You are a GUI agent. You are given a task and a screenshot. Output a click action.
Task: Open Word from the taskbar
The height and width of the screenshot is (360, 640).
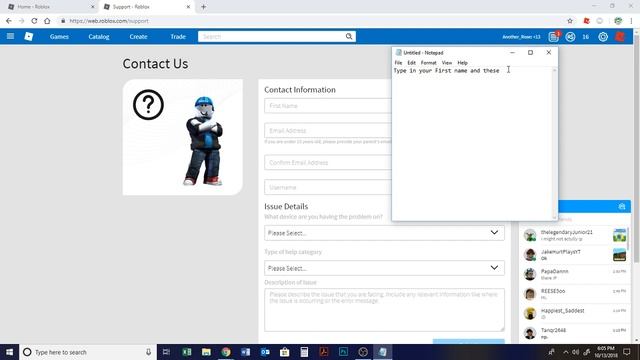click(245, 352)
